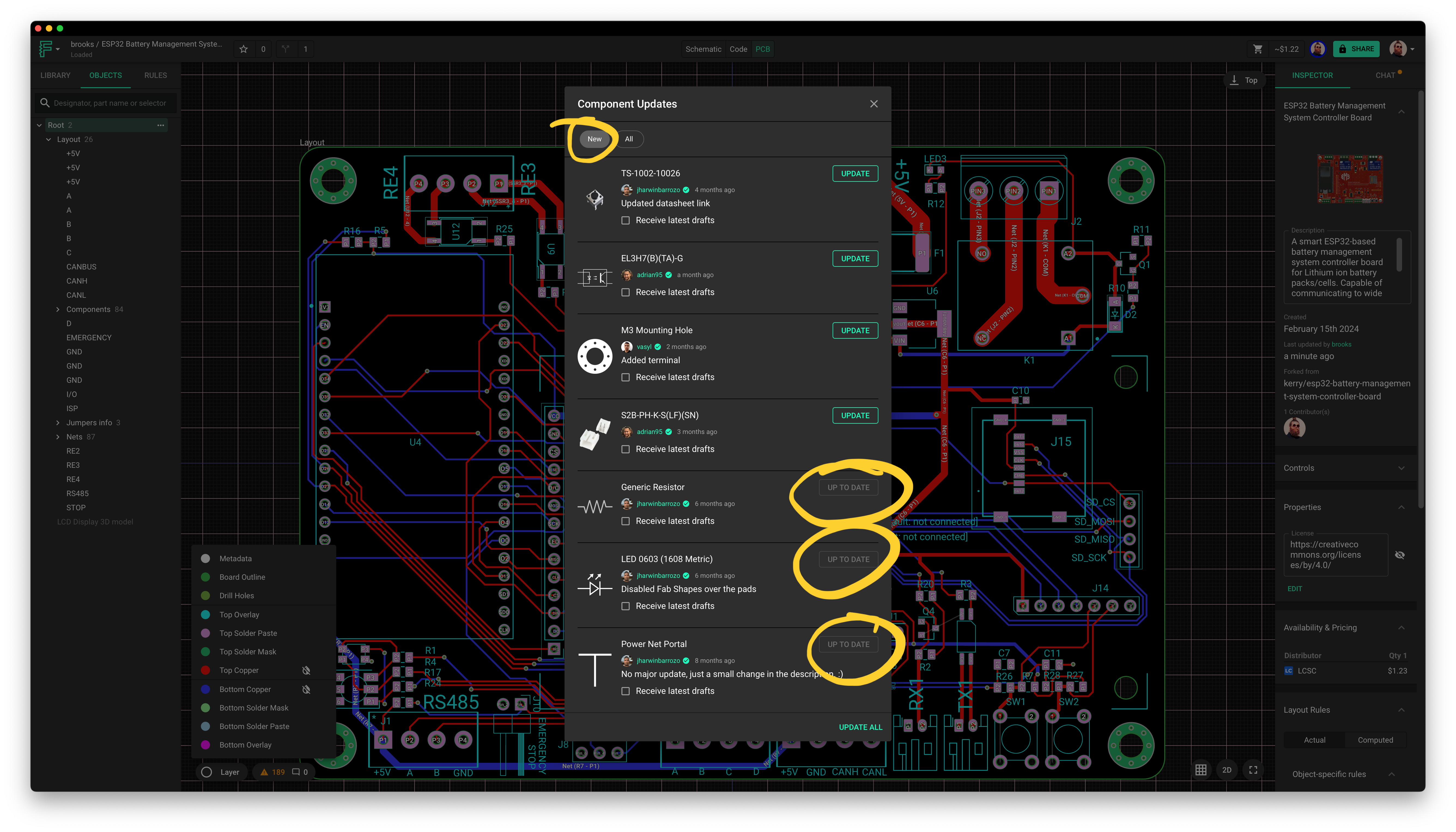Click the contributor avatar
The height and width of the screenshot is (832, 1456).
coord(1294,428)
